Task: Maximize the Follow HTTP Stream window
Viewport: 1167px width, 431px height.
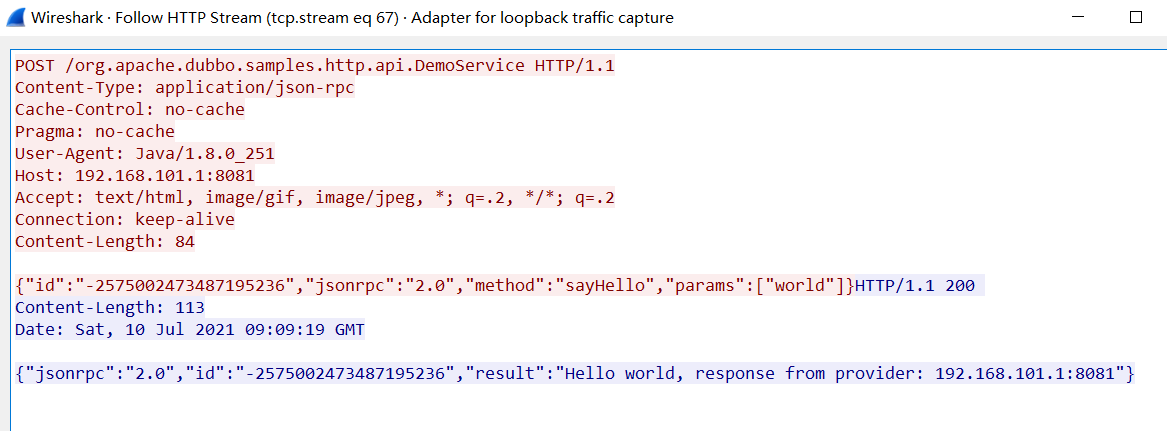Action: [1135, 17]
